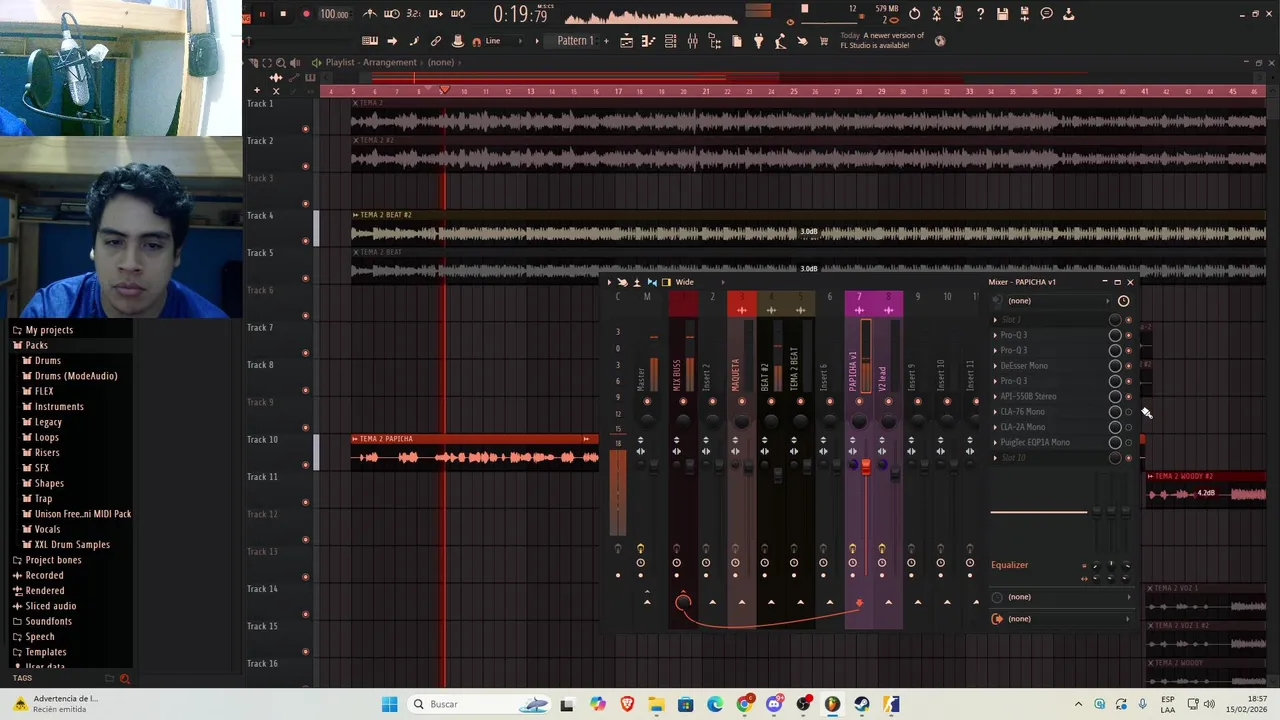
Task: Click the tempo field showing 100.000
Action: pyautogui.click(x=334, y=14)
